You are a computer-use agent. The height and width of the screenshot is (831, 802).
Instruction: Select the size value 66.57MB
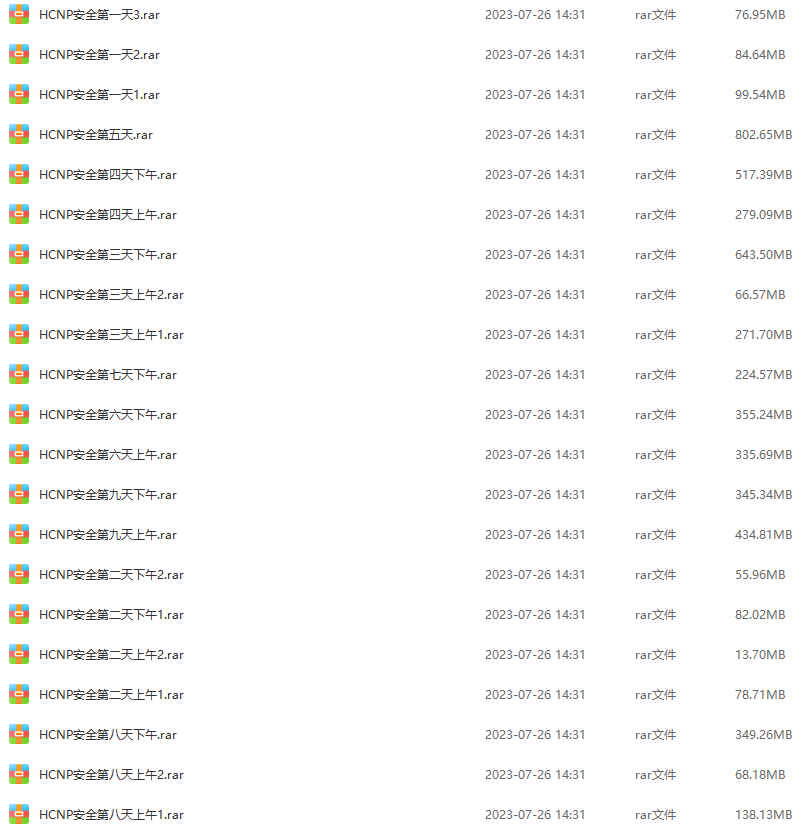[x=760, y=295]
